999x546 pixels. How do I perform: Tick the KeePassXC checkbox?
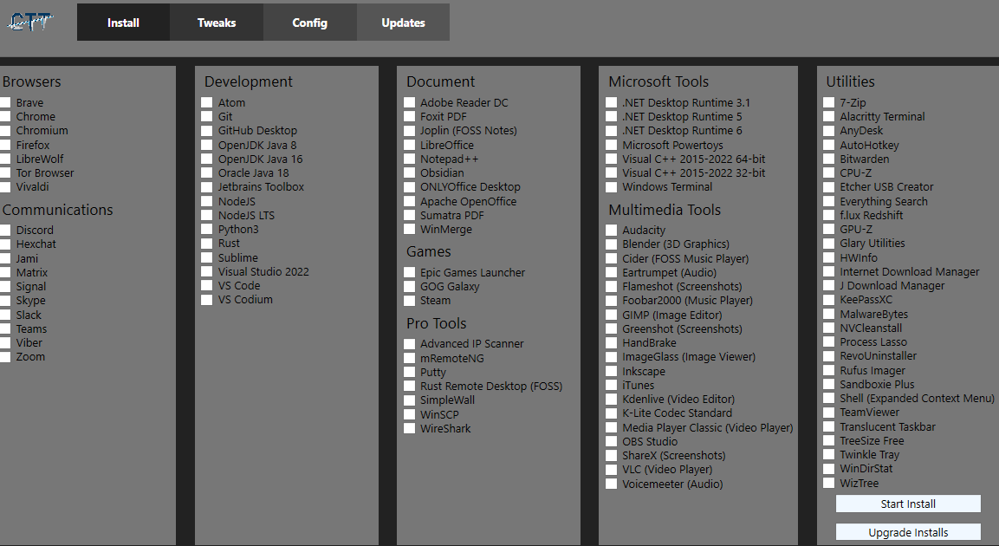829,299
